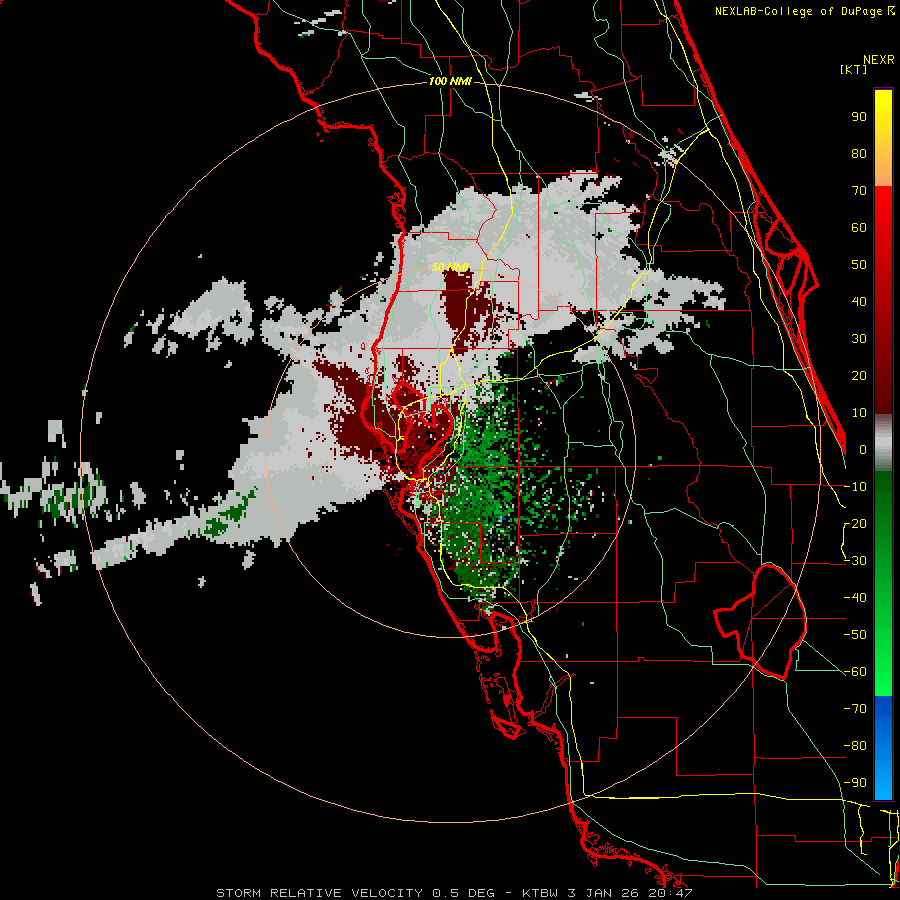Click the -20 value on velocity scale
Image resolution: width=900 pixels, height=900 pixels.
tap(855, 524)
